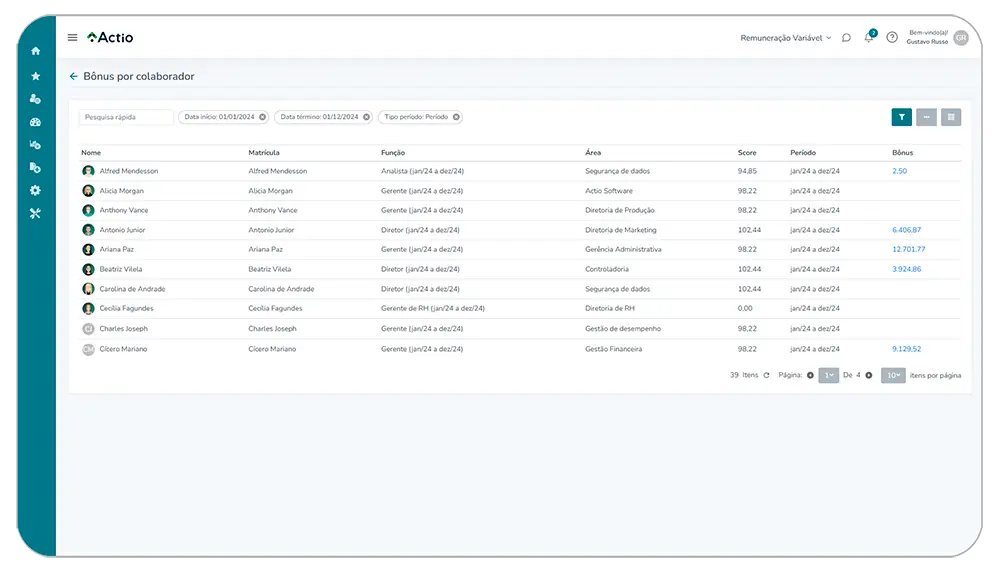Remove the Data término filter chip

366,117
